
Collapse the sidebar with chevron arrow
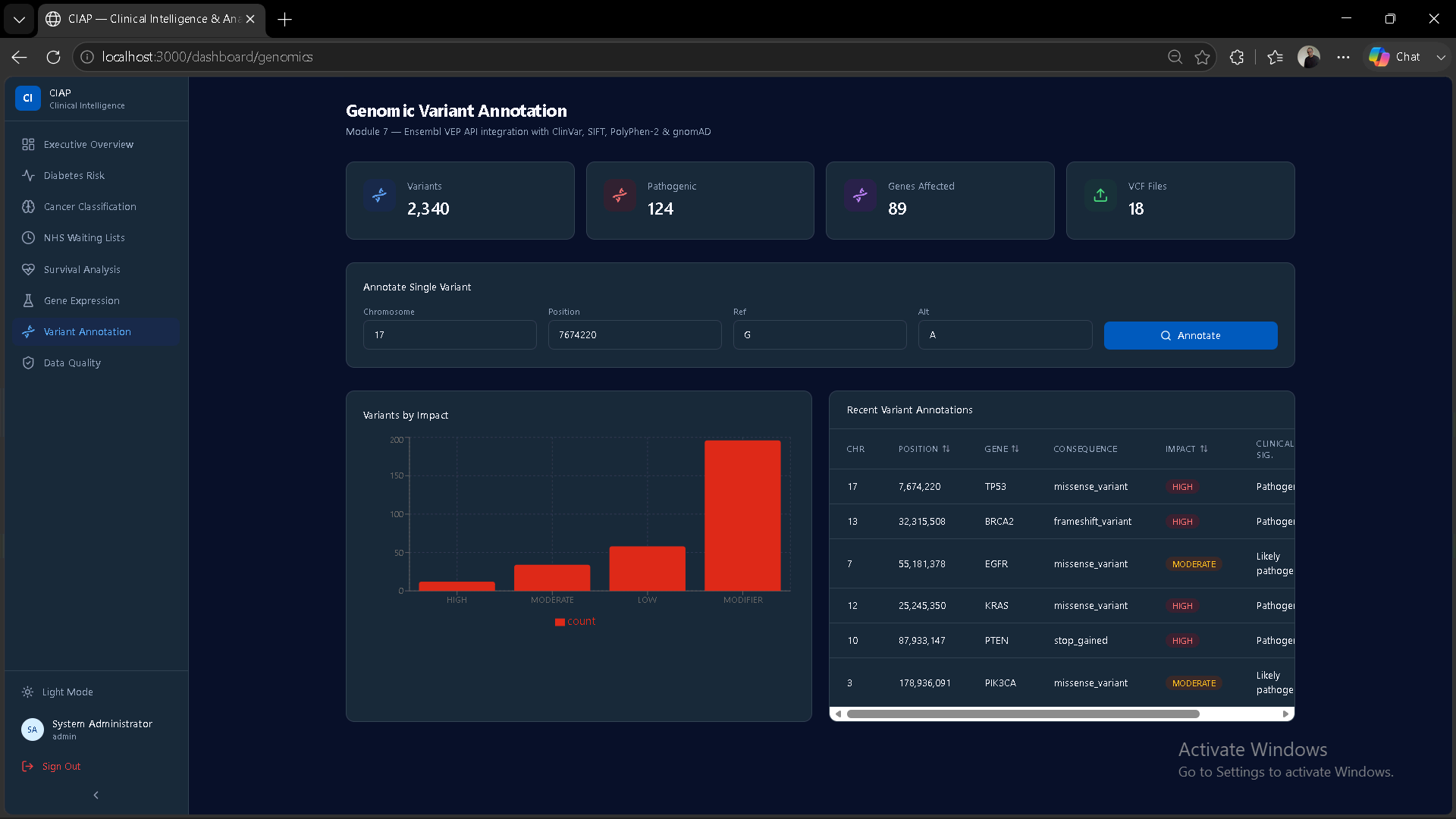(96, 795)
